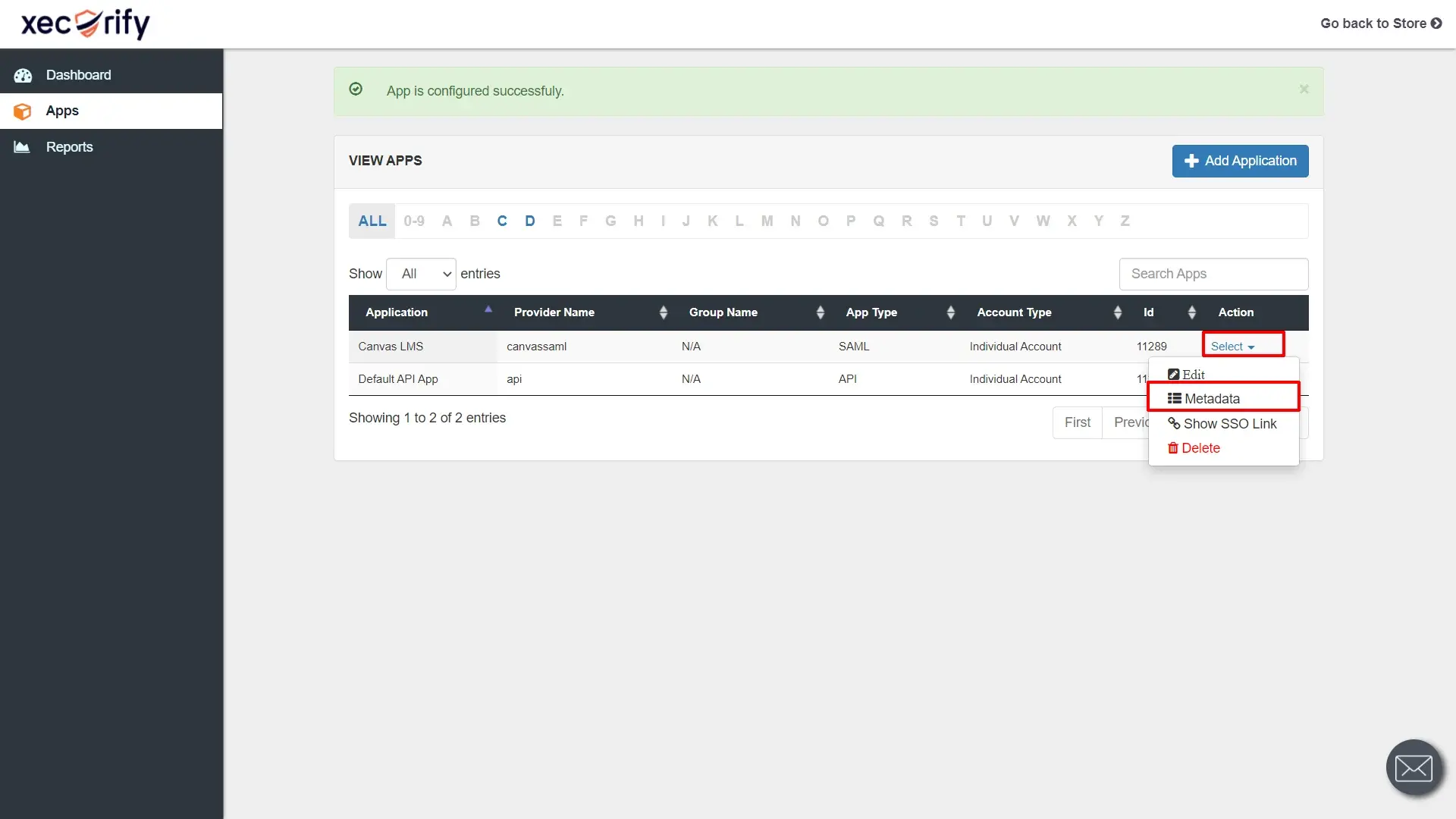Filter apps by 0-9

pyautogui.click(x=413, y=221)
